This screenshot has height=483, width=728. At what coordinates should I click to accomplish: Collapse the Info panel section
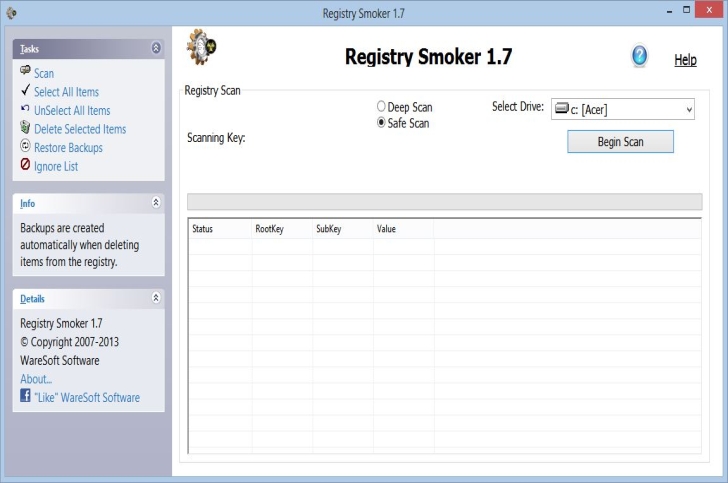[x=156, y=203]
